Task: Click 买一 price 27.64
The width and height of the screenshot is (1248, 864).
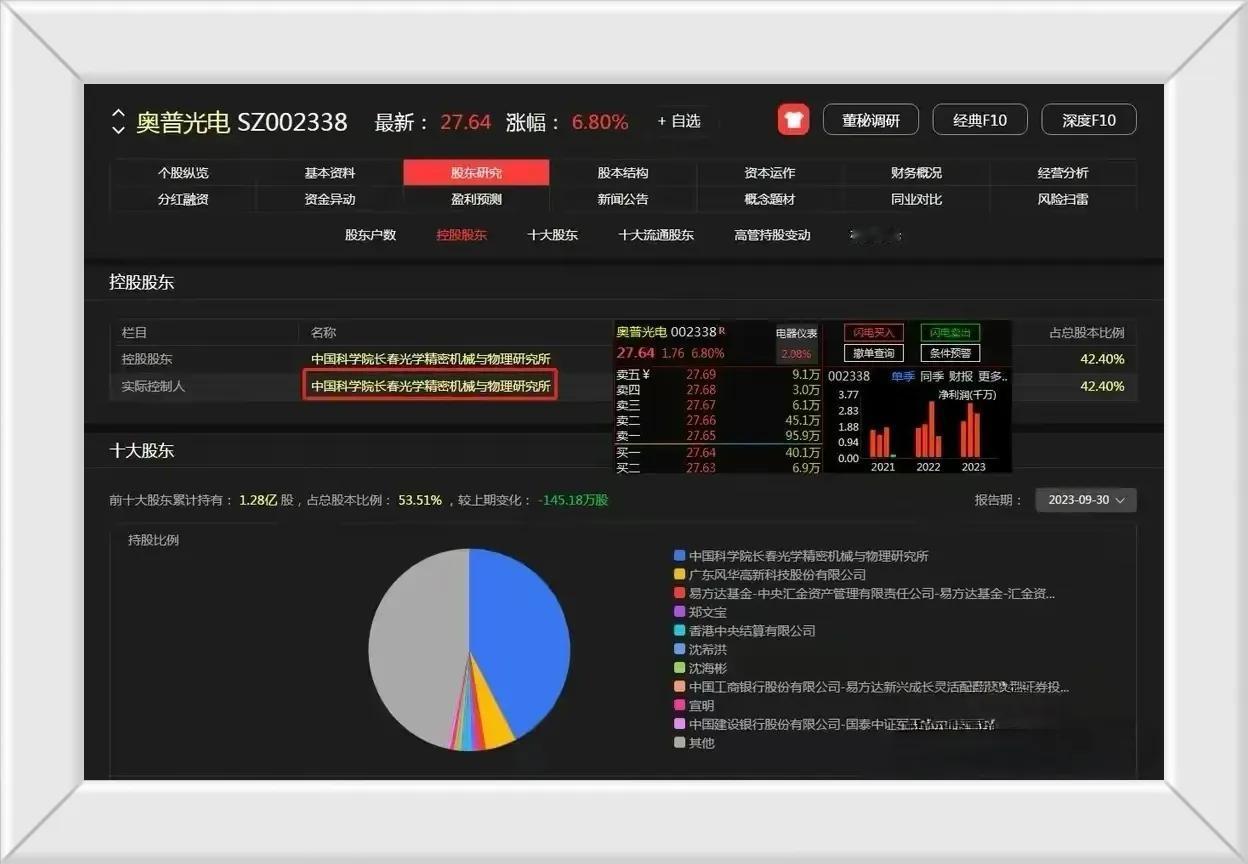Action: point(701,453)
